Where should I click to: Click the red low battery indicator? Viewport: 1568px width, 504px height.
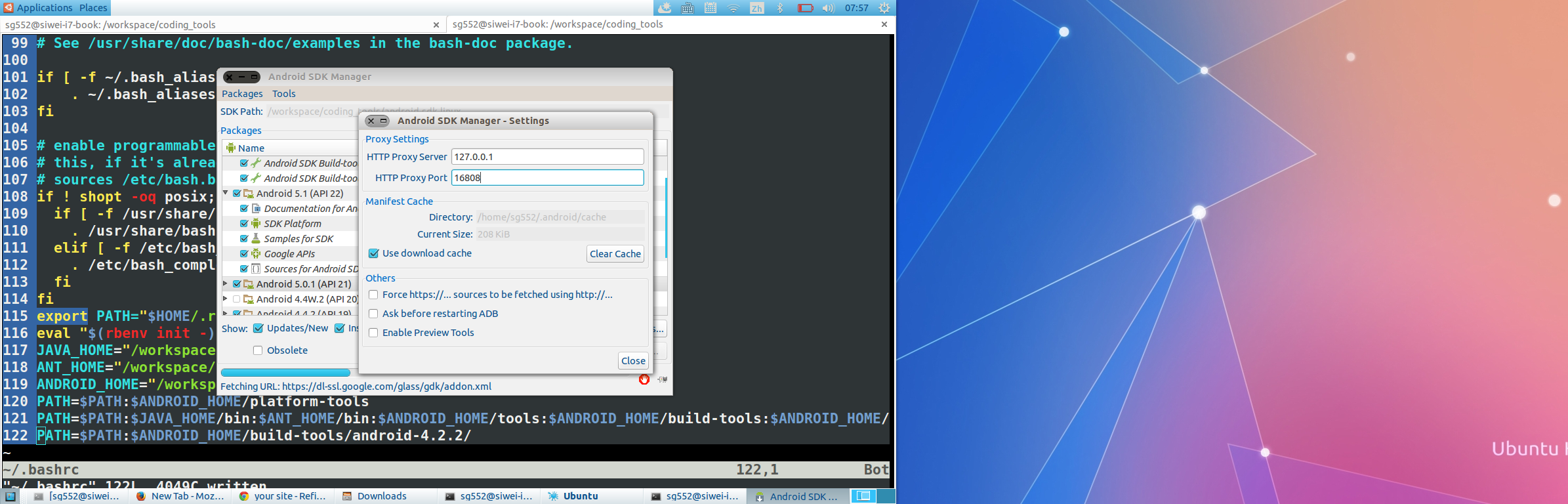click(805, 8)
